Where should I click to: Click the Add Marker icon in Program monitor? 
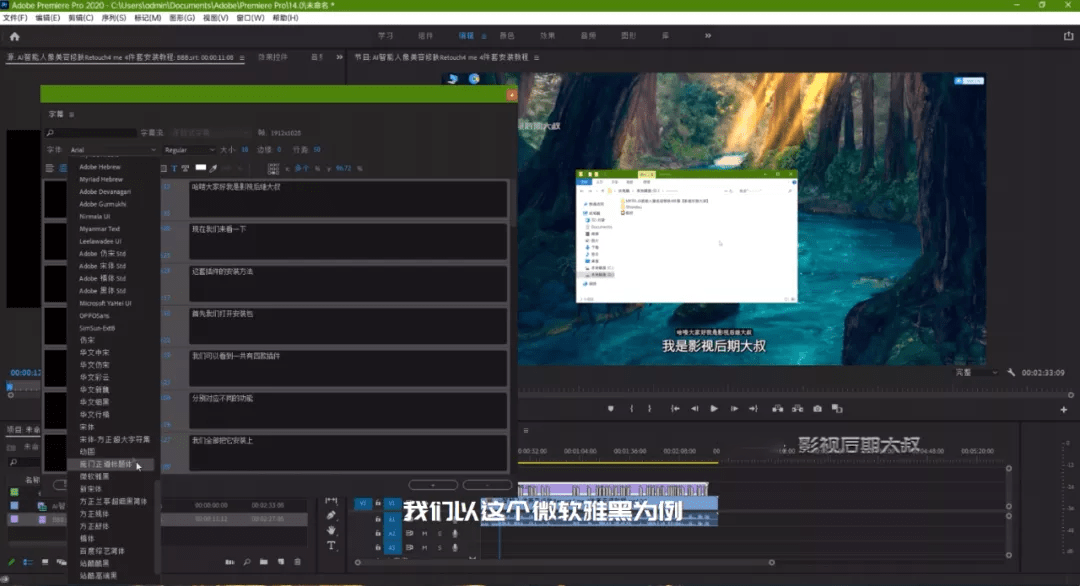tap(610, 409)
